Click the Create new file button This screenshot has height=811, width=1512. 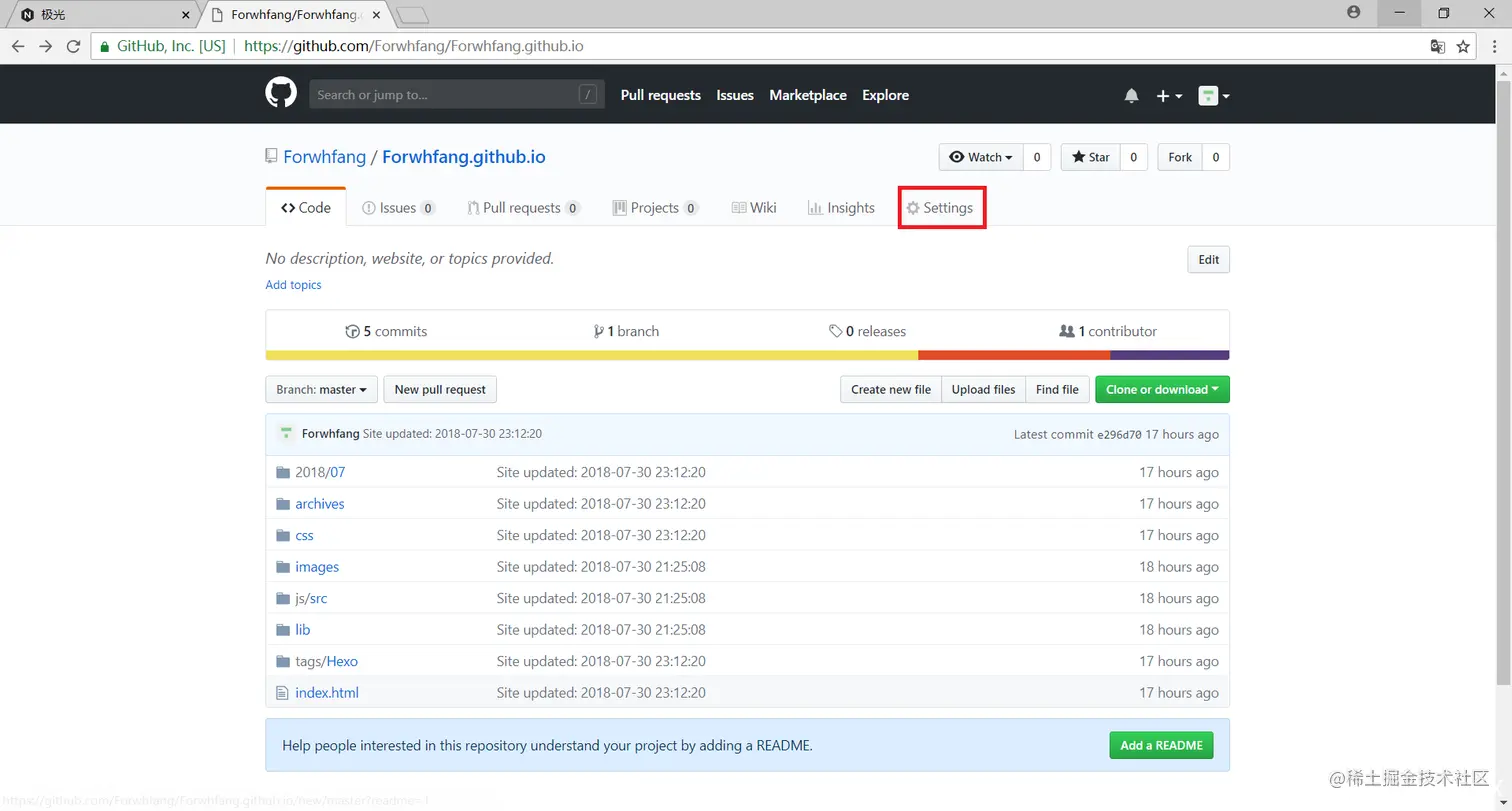pos(891,389)
